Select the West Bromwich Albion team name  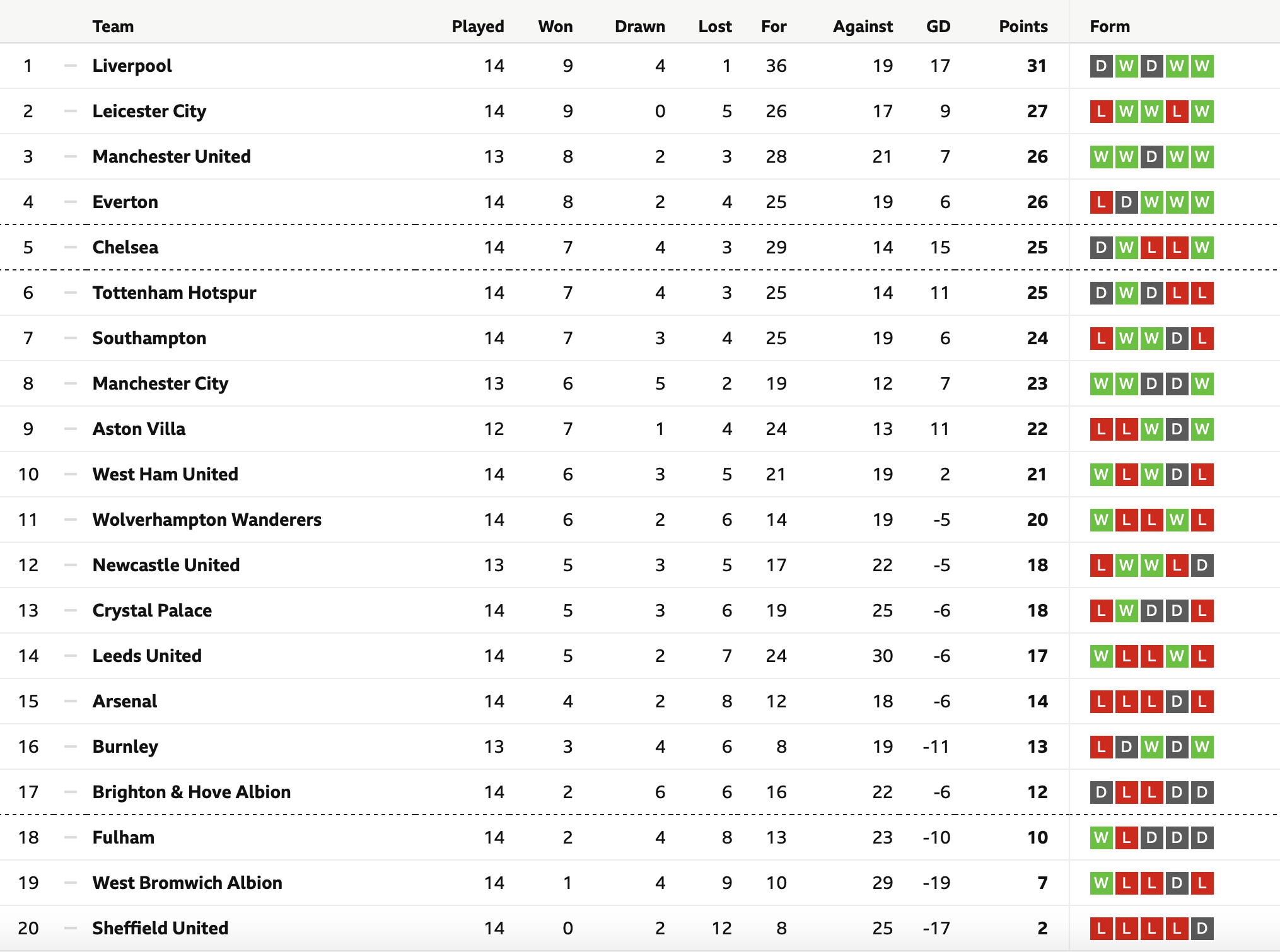(187, 883)
